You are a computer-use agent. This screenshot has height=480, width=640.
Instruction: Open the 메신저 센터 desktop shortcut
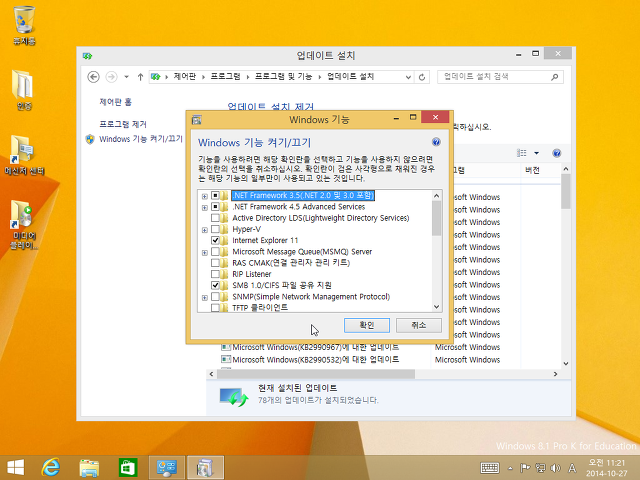24,155
